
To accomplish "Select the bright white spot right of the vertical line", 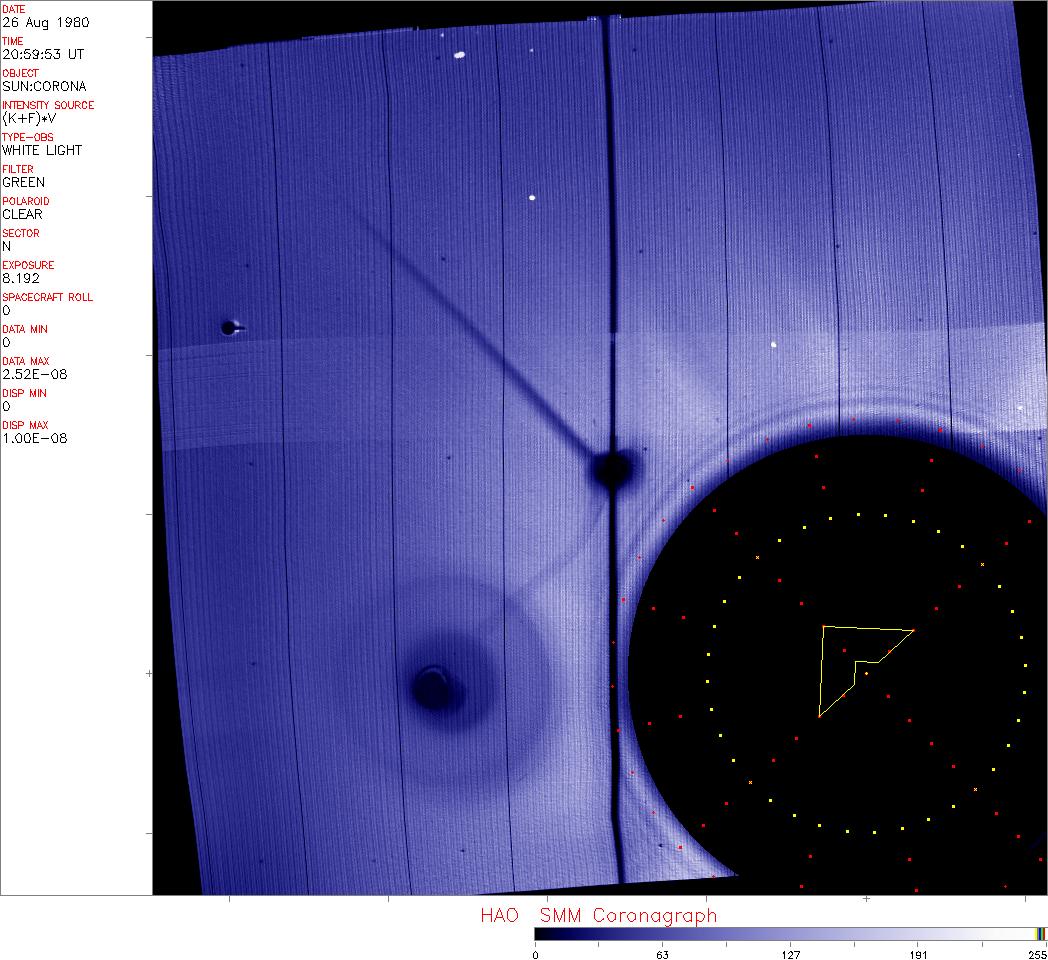I will point(773,345).
